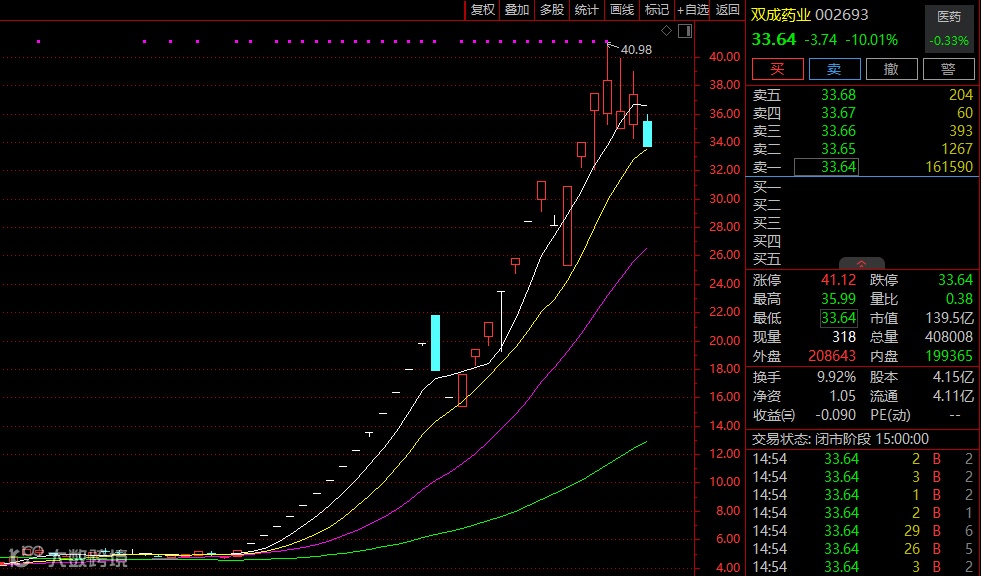
Task: Toggle the side panel layout icon
Action: point(685,31)
